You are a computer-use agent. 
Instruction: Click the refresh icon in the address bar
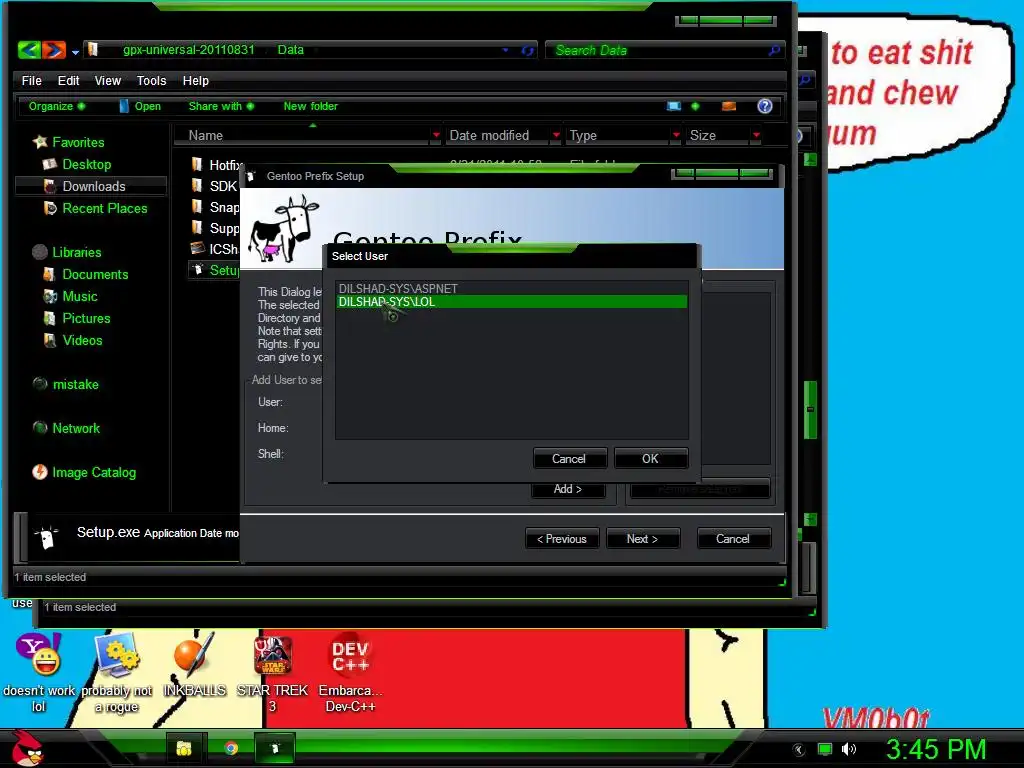pyautogui.click(x=528, y=50)
